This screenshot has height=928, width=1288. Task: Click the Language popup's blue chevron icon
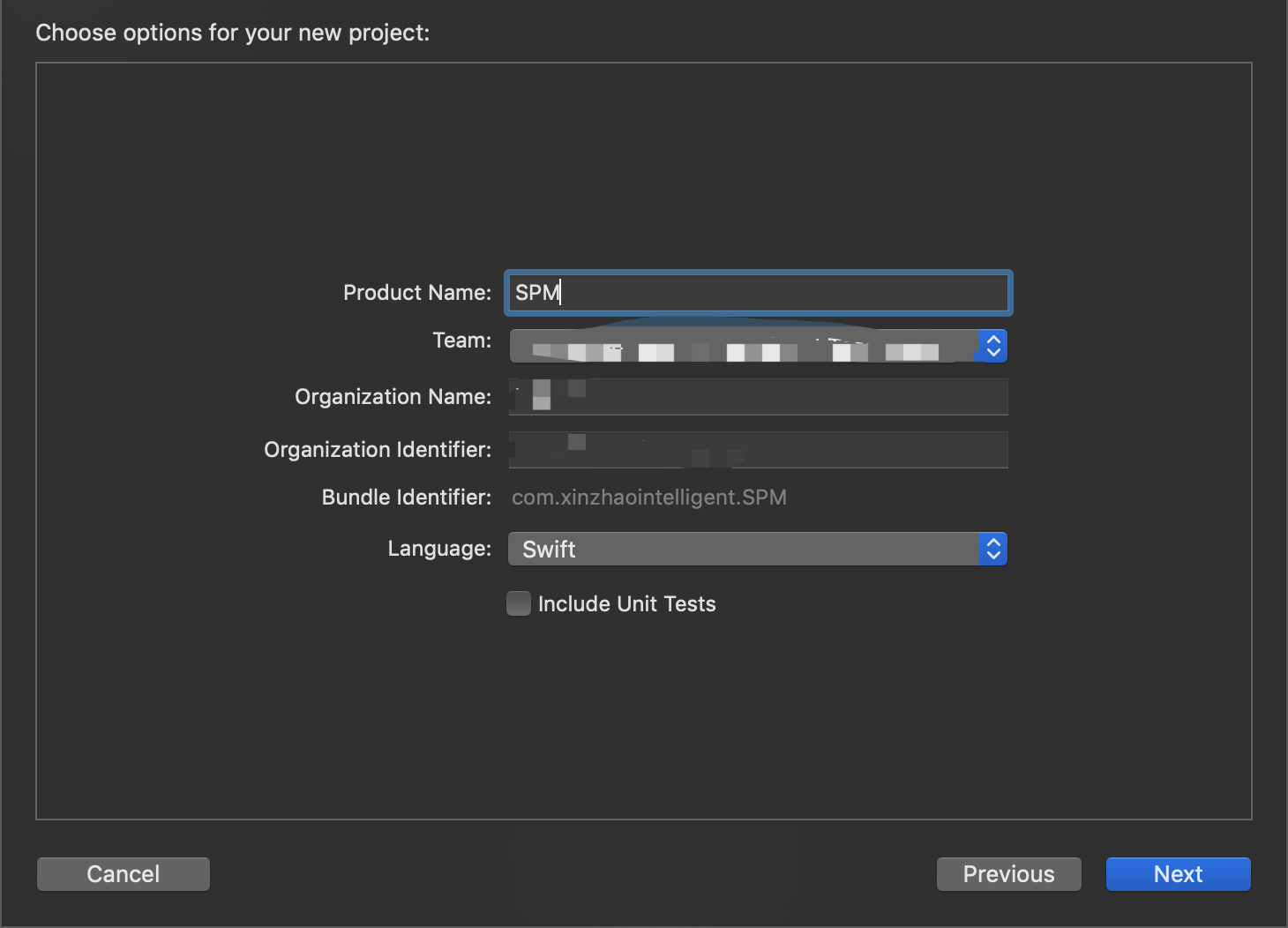992,549
